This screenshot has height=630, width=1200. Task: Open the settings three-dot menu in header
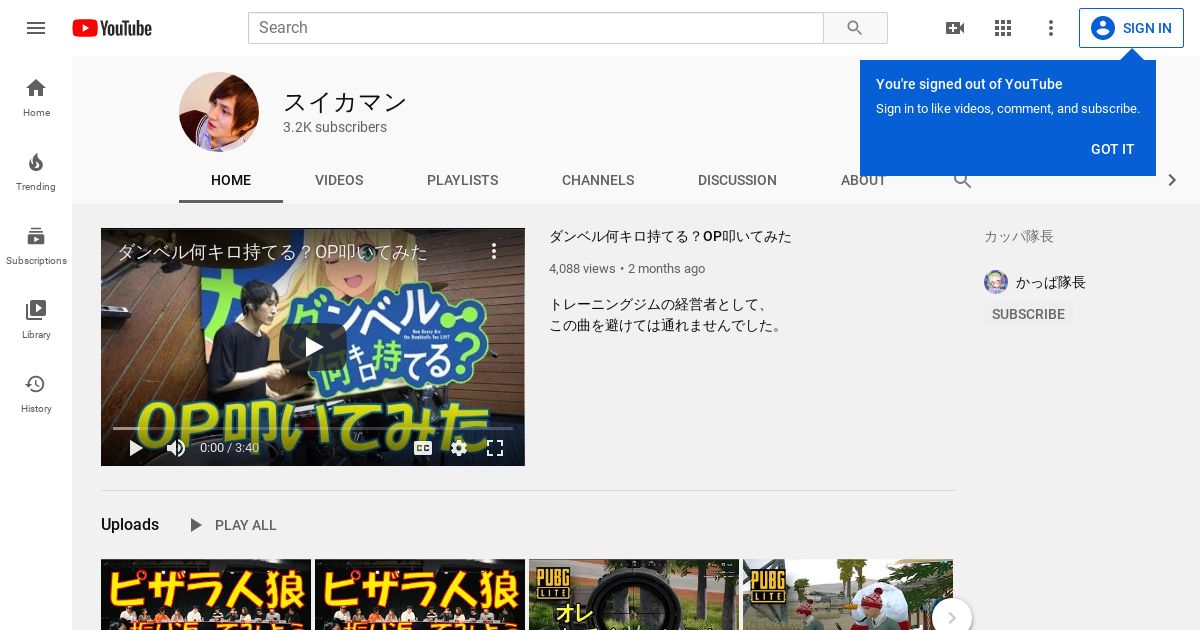(x=1051, y=28)
